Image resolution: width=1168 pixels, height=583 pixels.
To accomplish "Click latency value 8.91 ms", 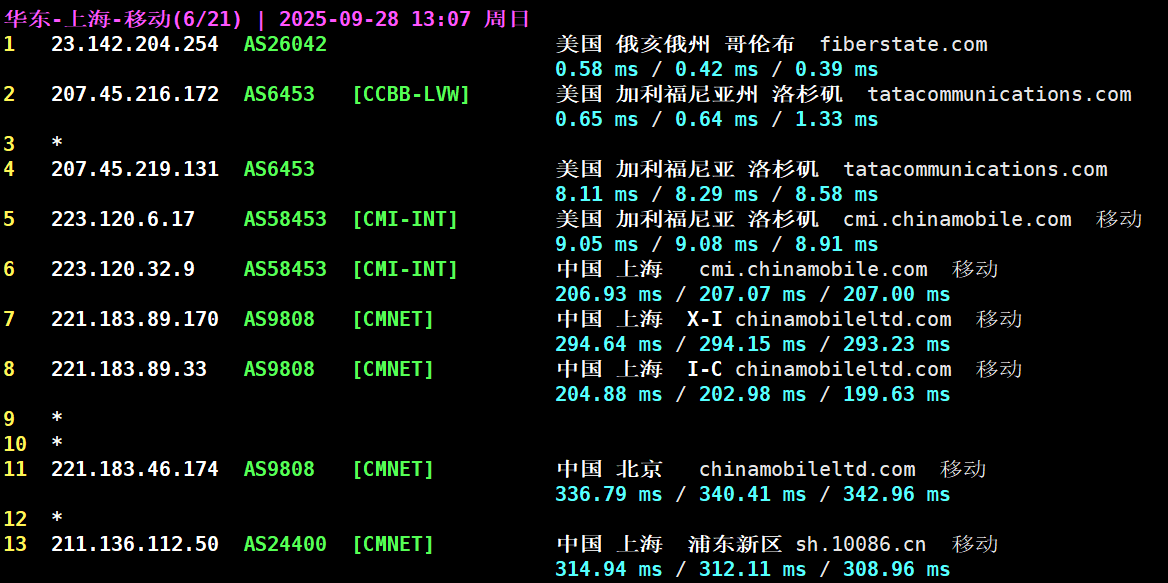I will click(x=837, y=244).
